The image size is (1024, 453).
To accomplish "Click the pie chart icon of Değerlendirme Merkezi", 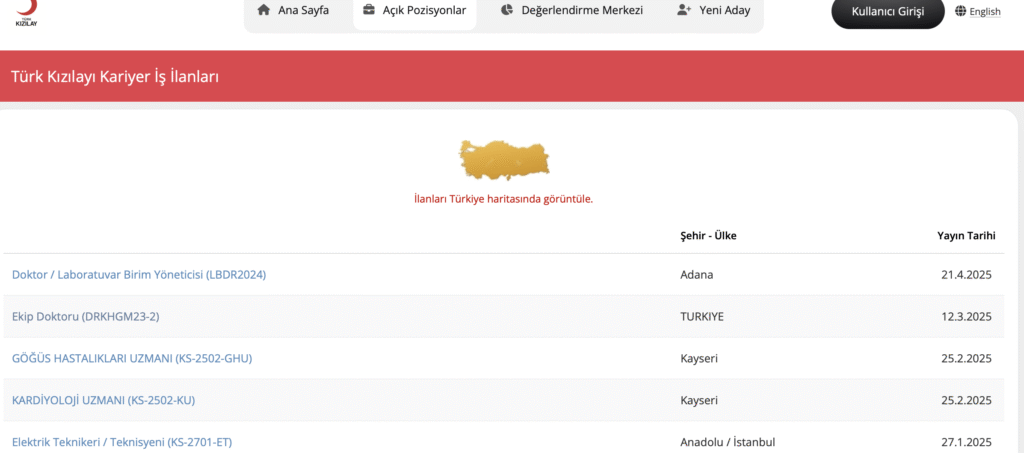I will click(507, 10).
